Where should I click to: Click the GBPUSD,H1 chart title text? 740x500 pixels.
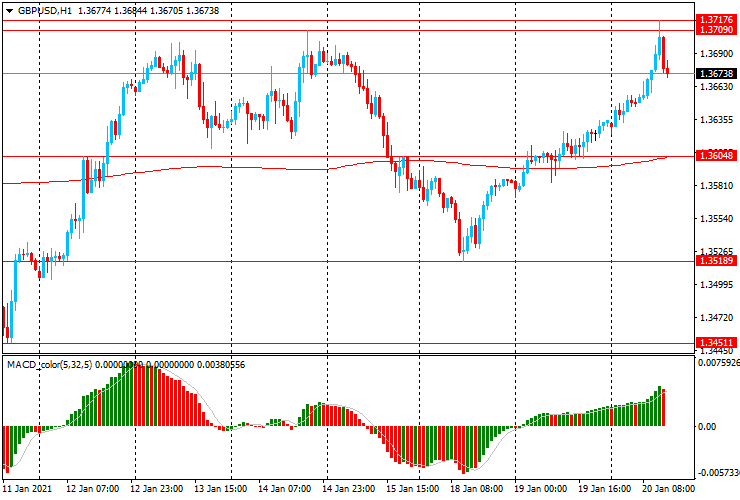[44, 9]
